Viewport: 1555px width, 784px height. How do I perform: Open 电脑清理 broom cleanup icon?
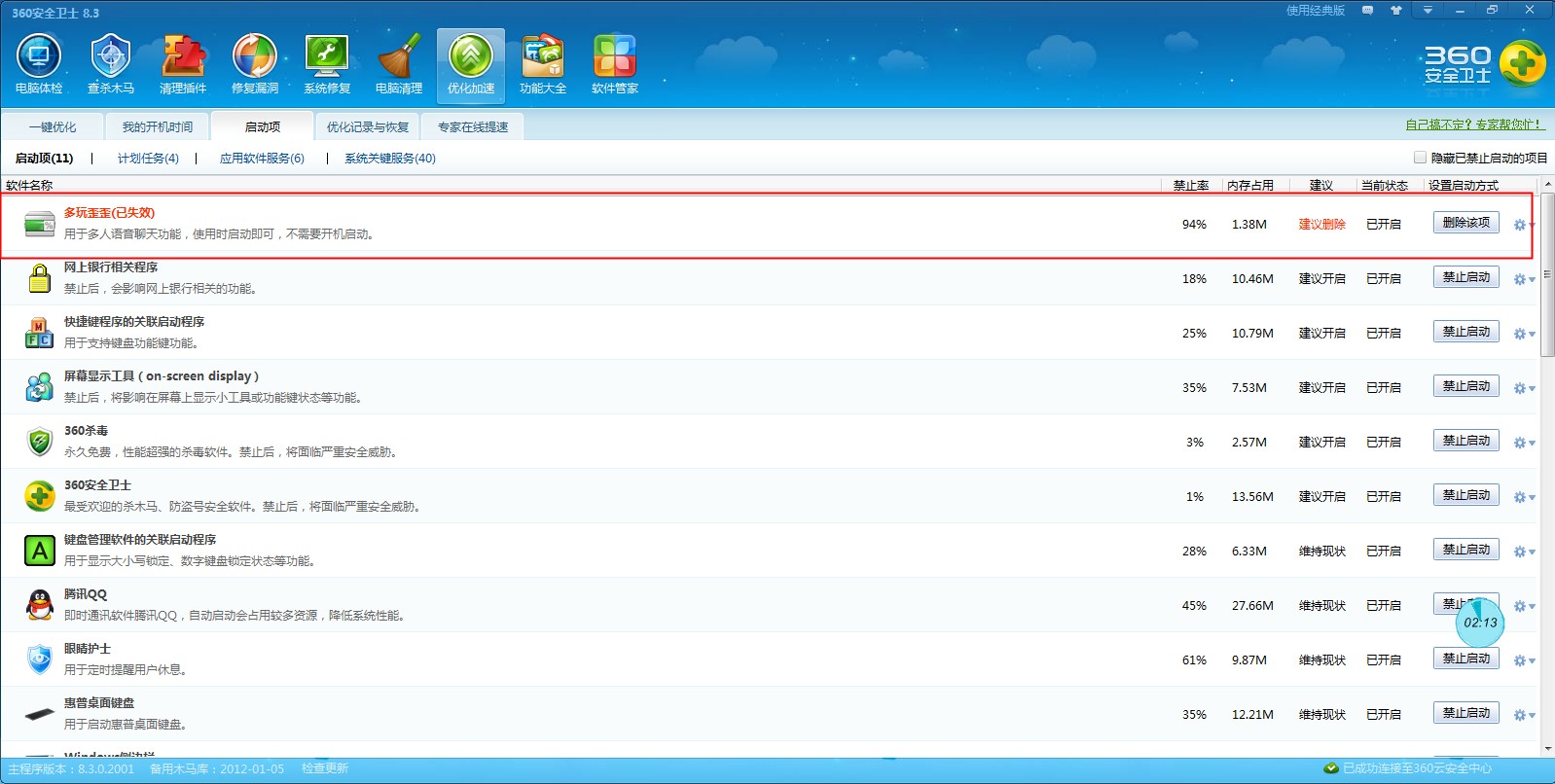pos(399,64)
